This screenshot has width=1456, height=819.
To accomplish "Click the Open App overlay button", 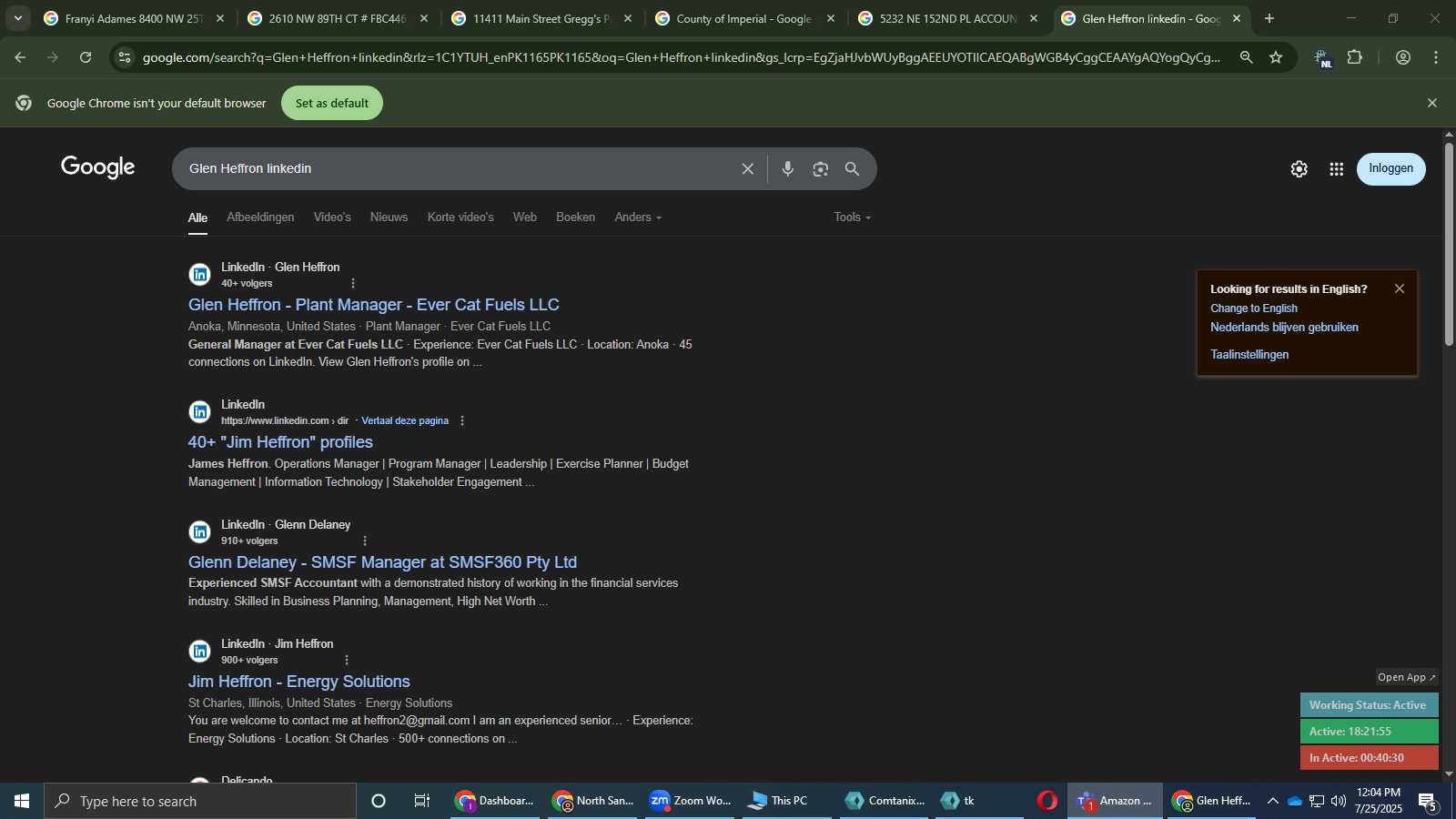I will point(1406,677).
